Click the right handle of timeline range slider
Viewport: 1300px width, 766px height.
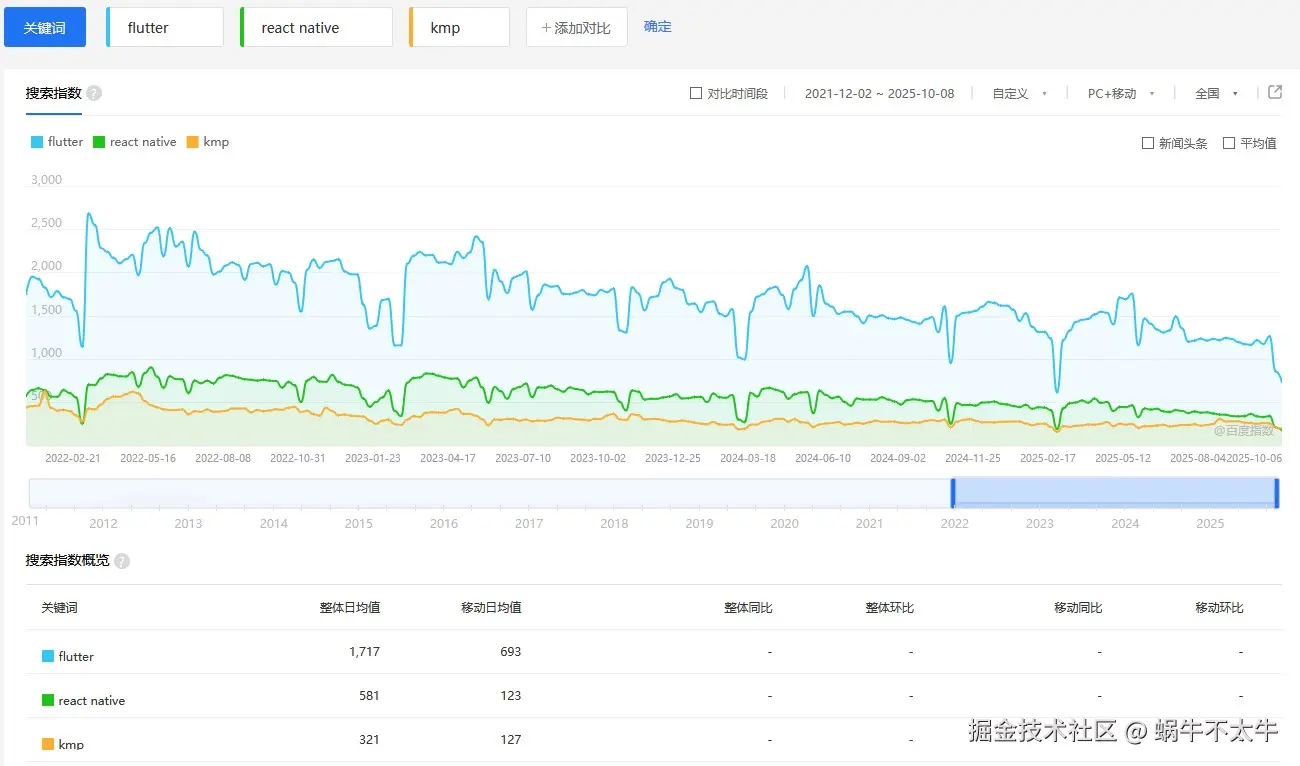pyautogui.click(x=1277, y=493)
